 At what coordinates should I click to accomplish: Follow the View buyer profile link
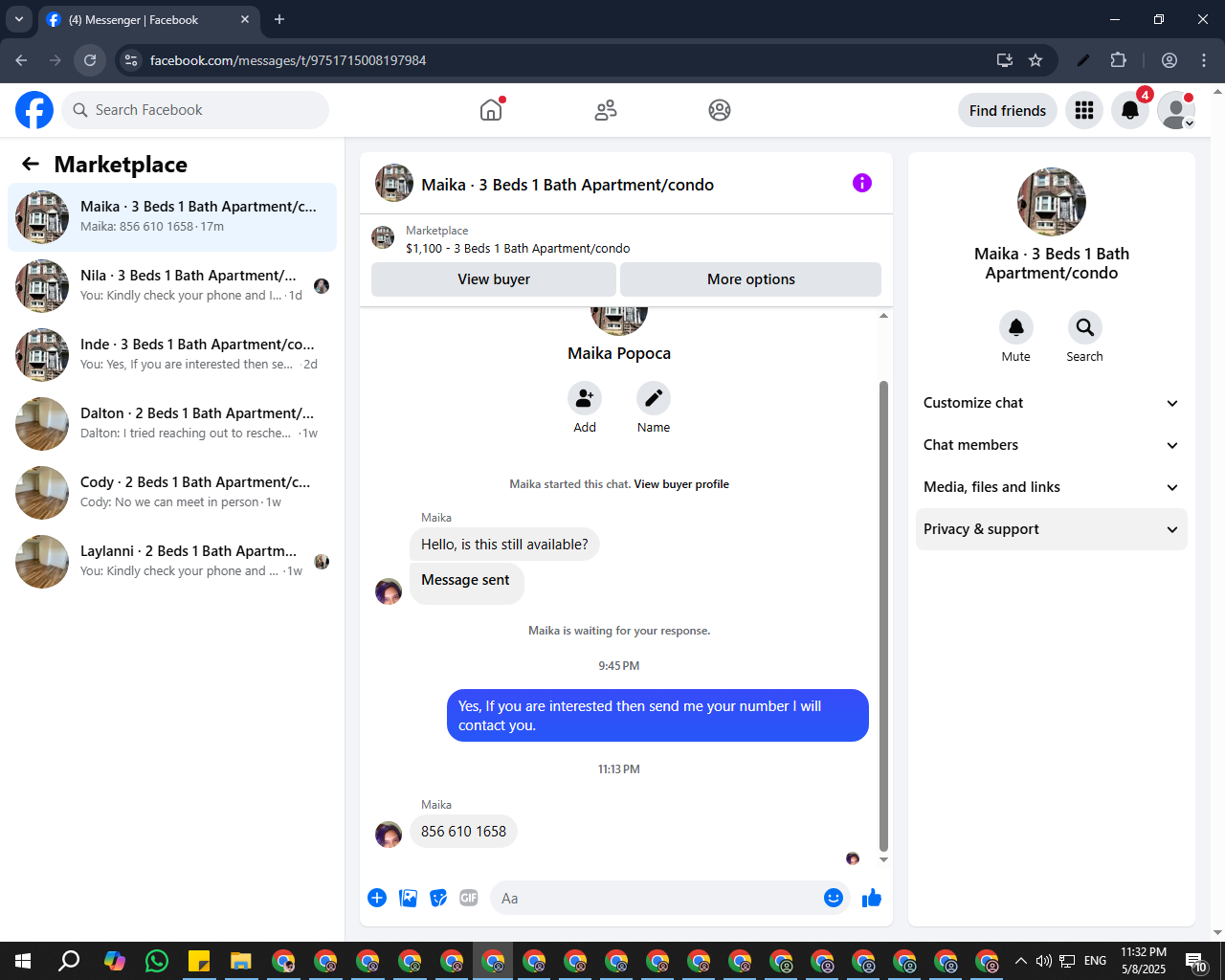681,484
